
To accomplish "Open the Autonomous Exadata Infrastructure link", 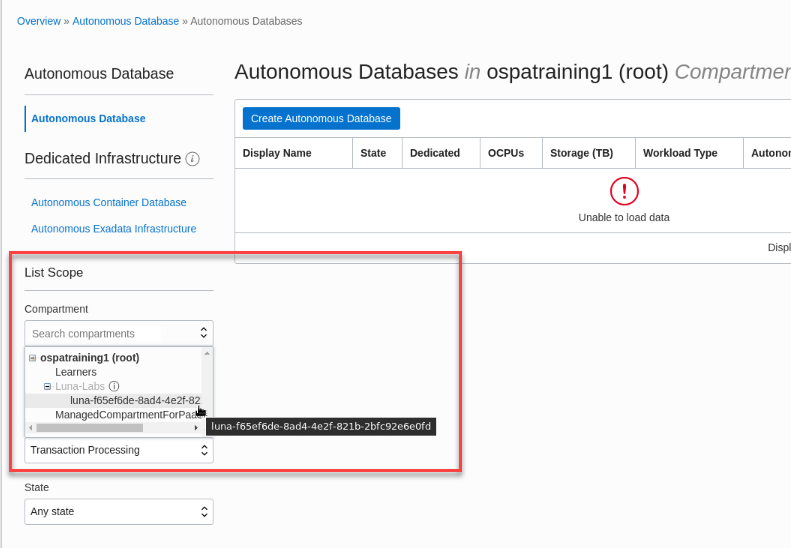I will [114, 229].
